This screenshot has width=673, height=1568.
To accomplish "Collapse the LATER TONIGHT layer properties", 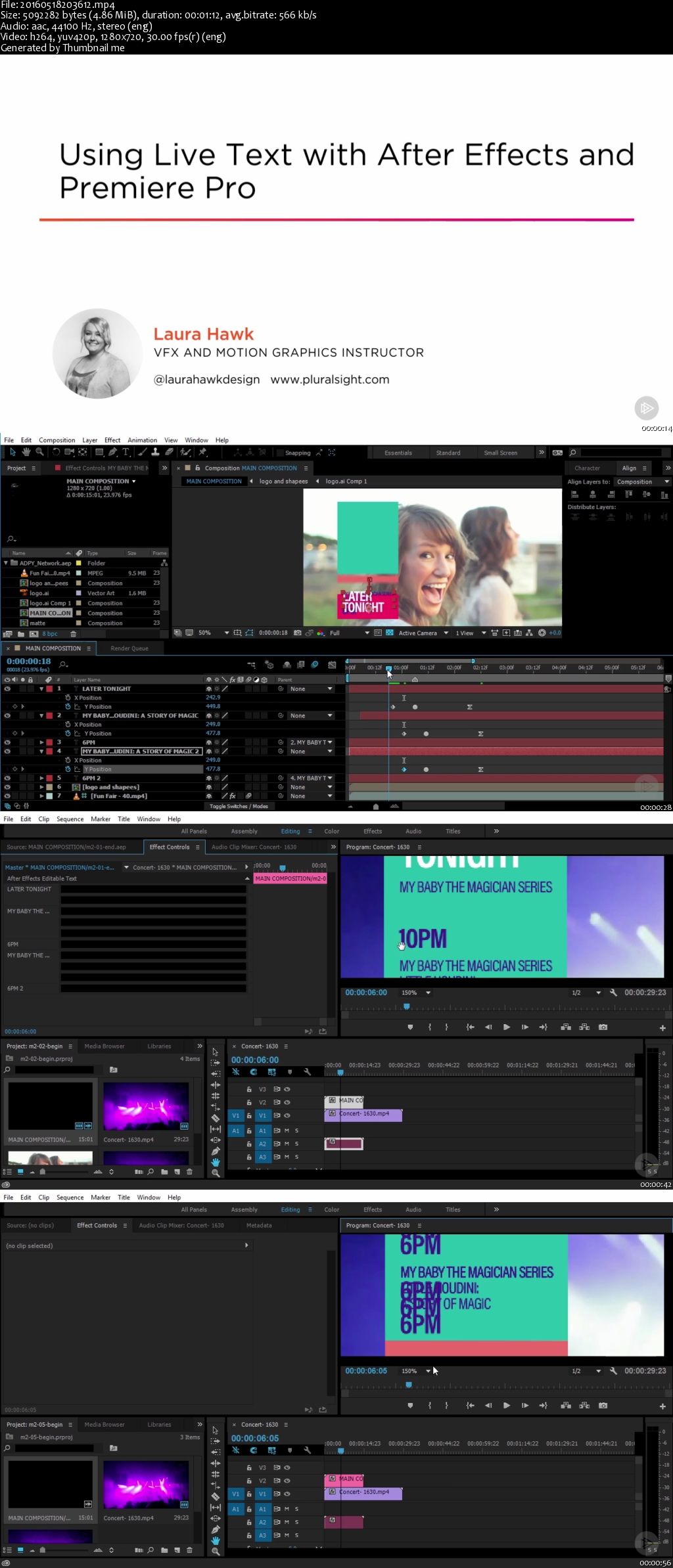I will [x=41, y=688].
